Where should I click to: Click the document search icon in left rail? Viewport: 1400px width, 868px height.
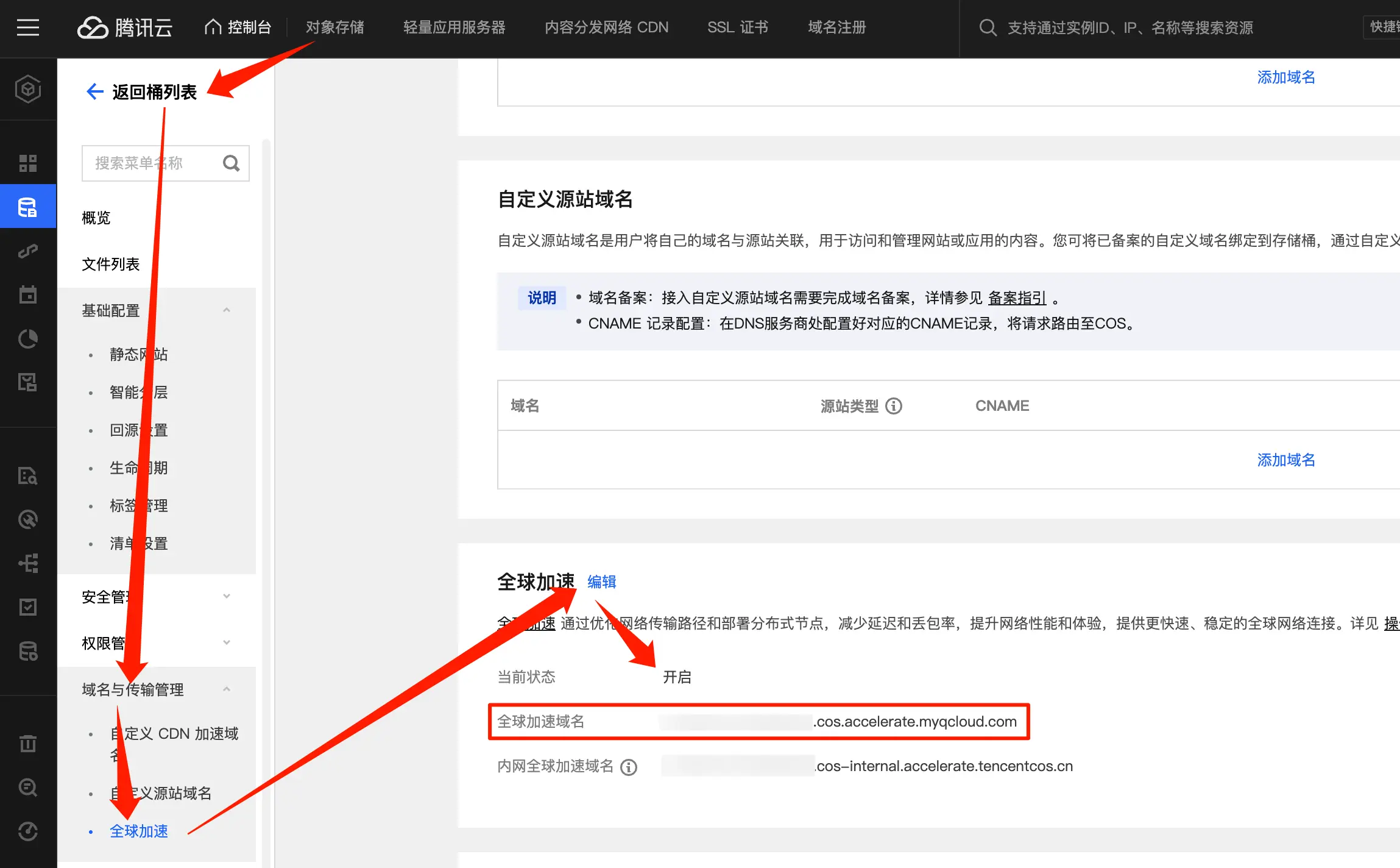[x=28, y=475]
